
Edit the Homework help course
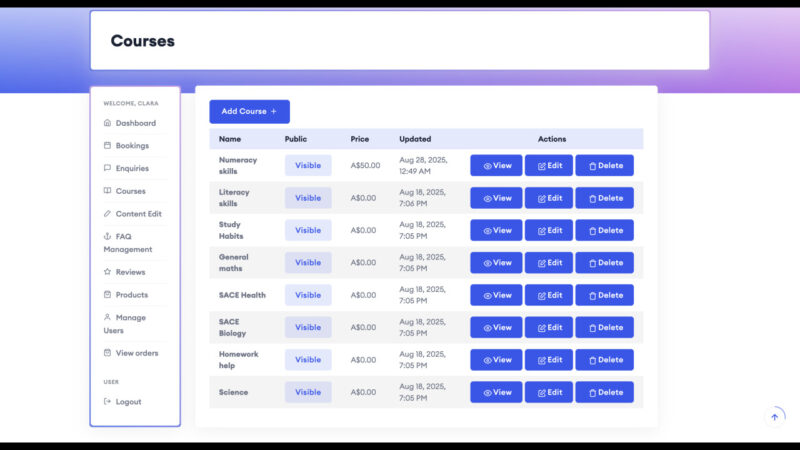548,360
